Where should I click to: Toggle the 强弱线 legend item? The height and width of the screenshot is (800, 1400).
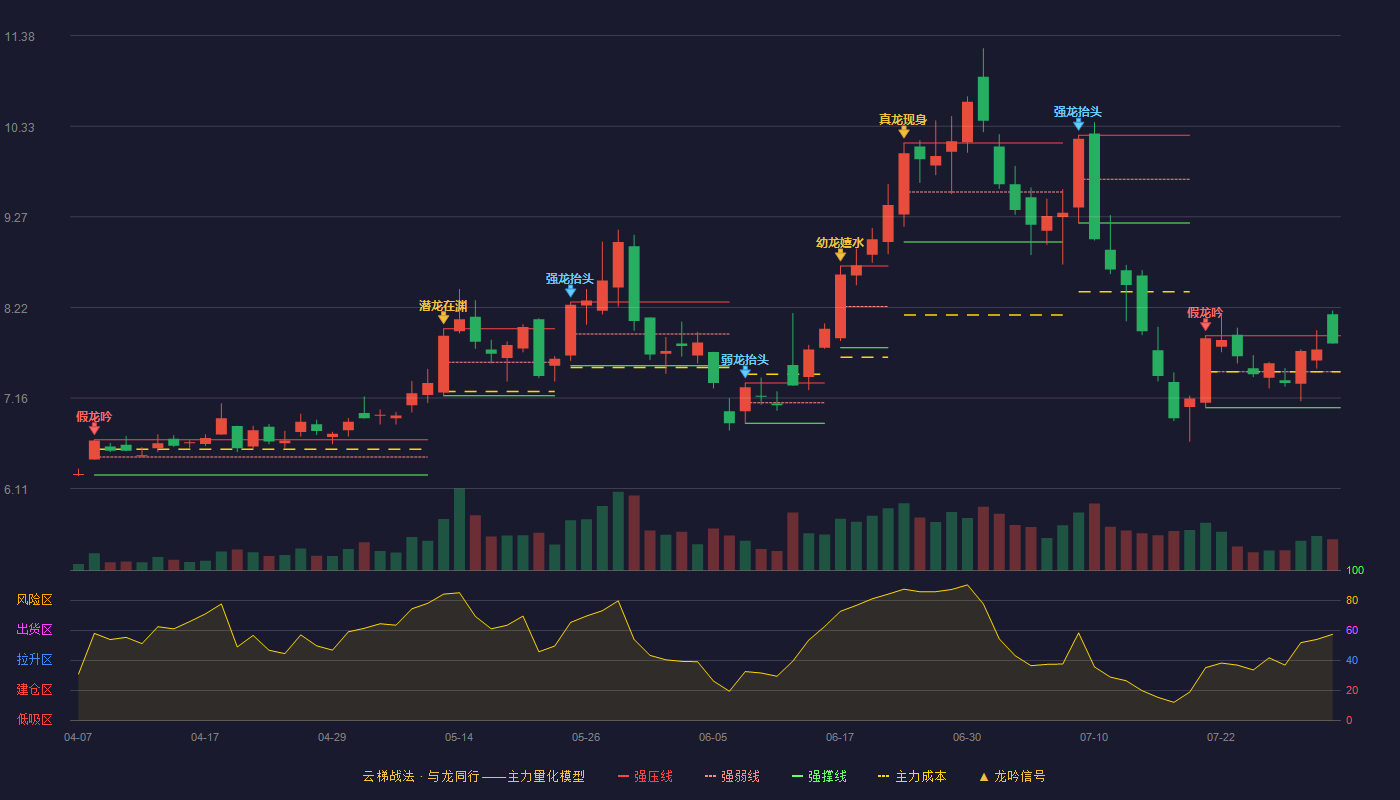732,776
